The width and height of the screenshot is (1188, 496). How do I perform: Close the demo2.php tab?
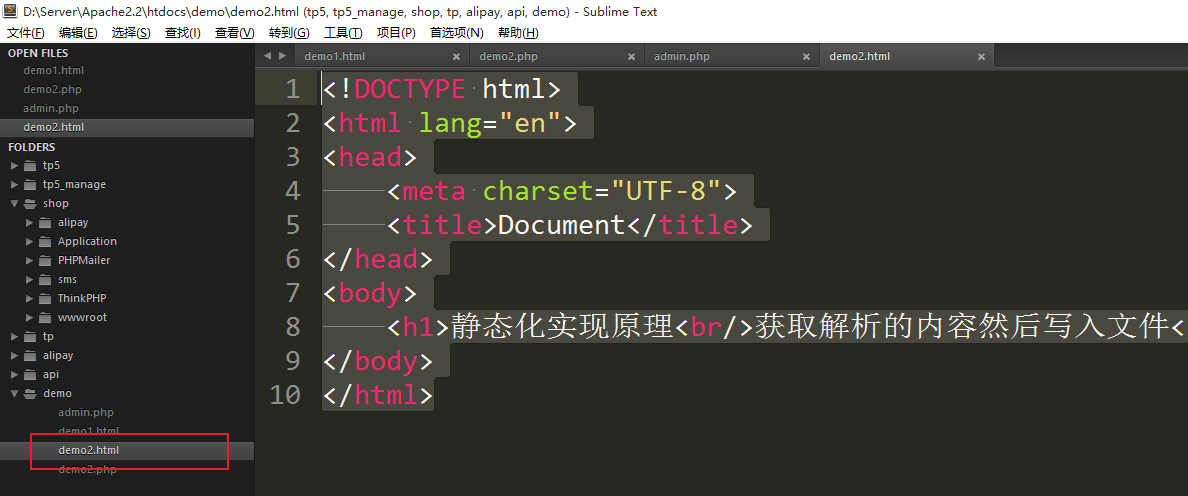click(x=631, y=57)
